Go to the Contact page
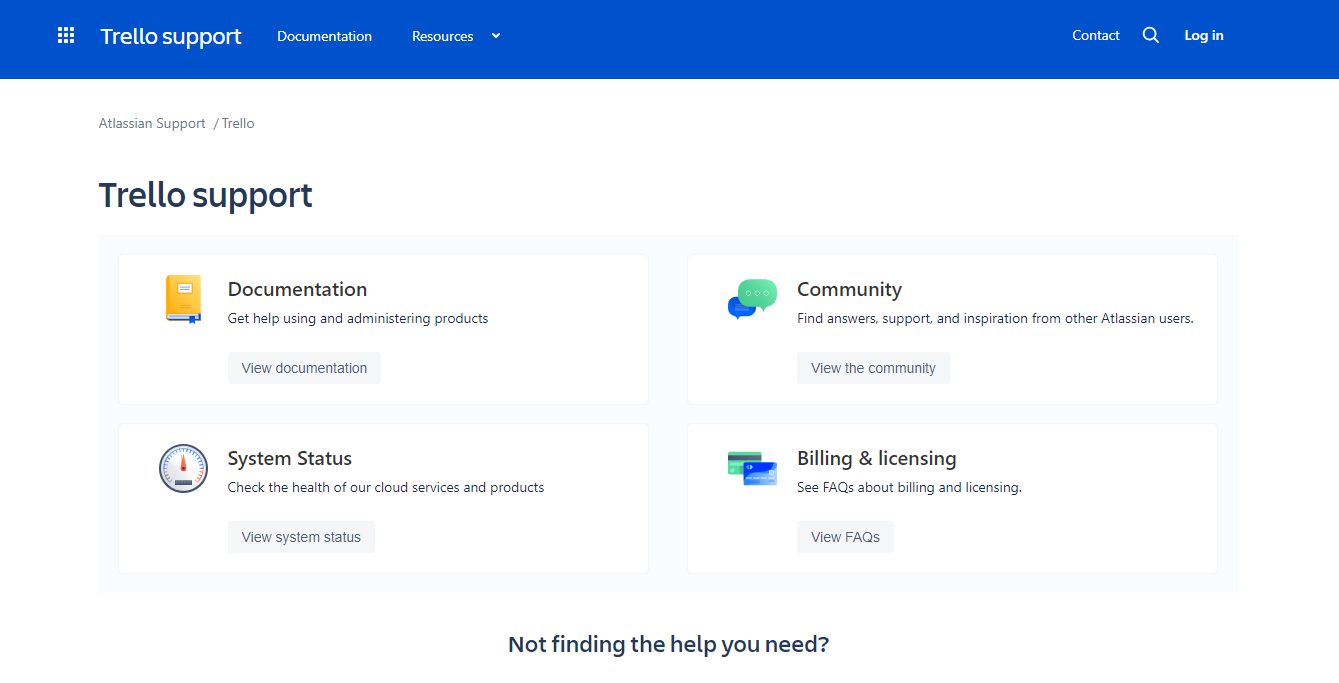Viewport: 1339px width, 683px height. pos(1096,35)
